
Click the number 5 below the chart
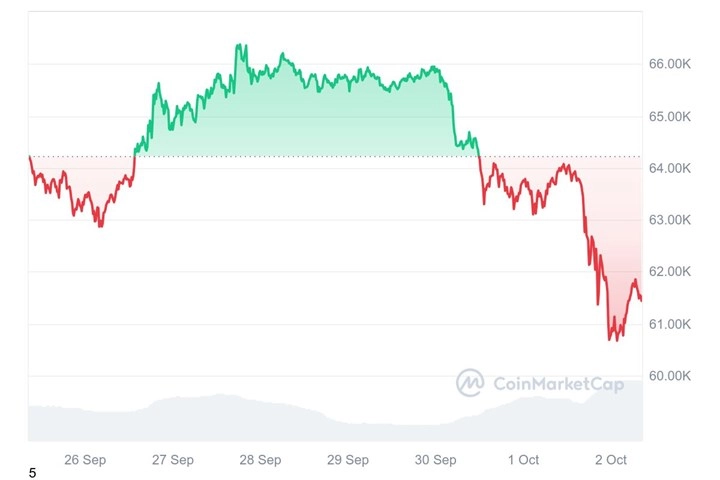[x=32, y=471]
